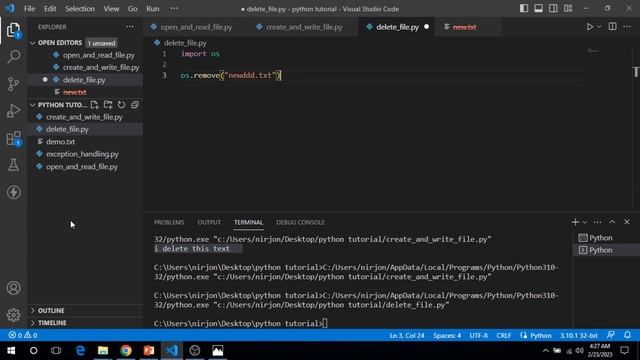Open the lightning bolt extension view
This screenshot has width=640, height=360.
[13, 192]
